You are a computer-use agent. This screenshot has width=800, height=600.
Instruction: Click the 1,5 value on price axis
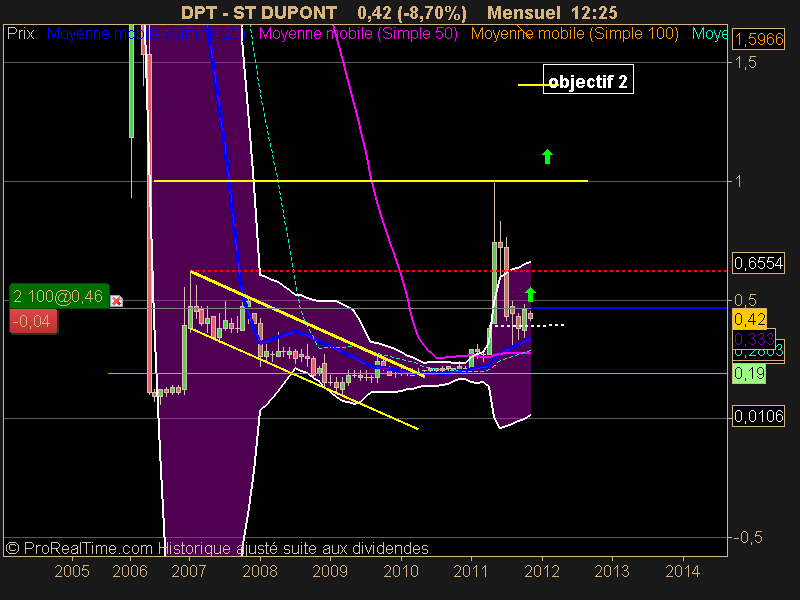pyautogui.click(x=745, y=63)
